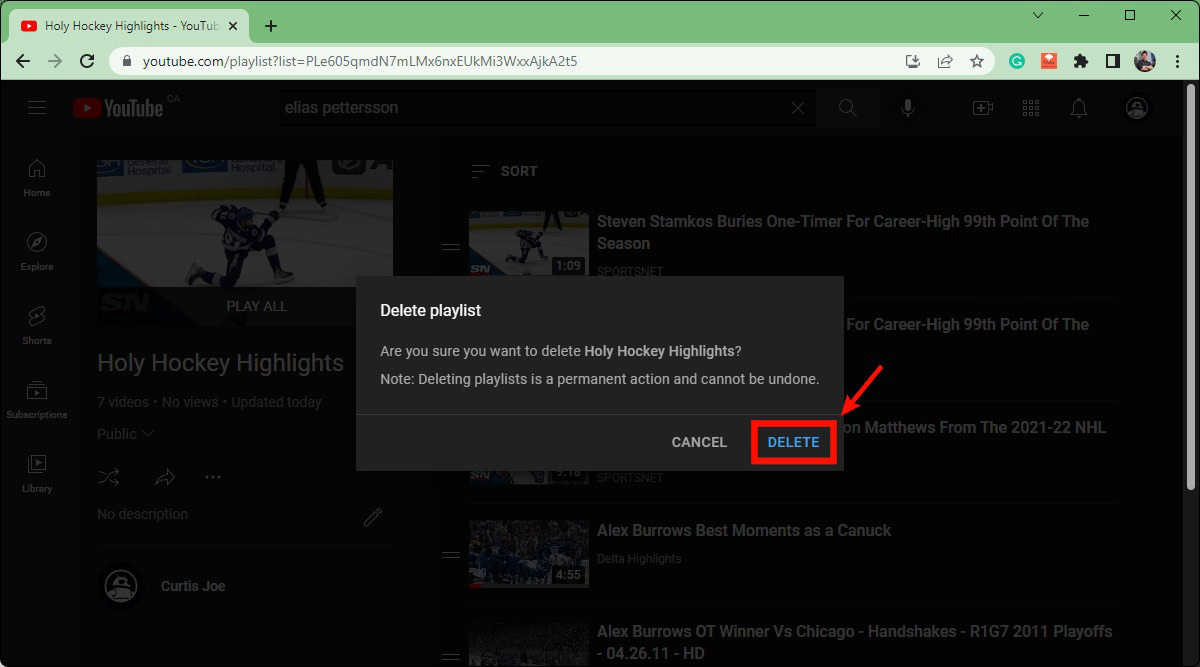Click CANCEL in the Delete playlist dialog

699,442
